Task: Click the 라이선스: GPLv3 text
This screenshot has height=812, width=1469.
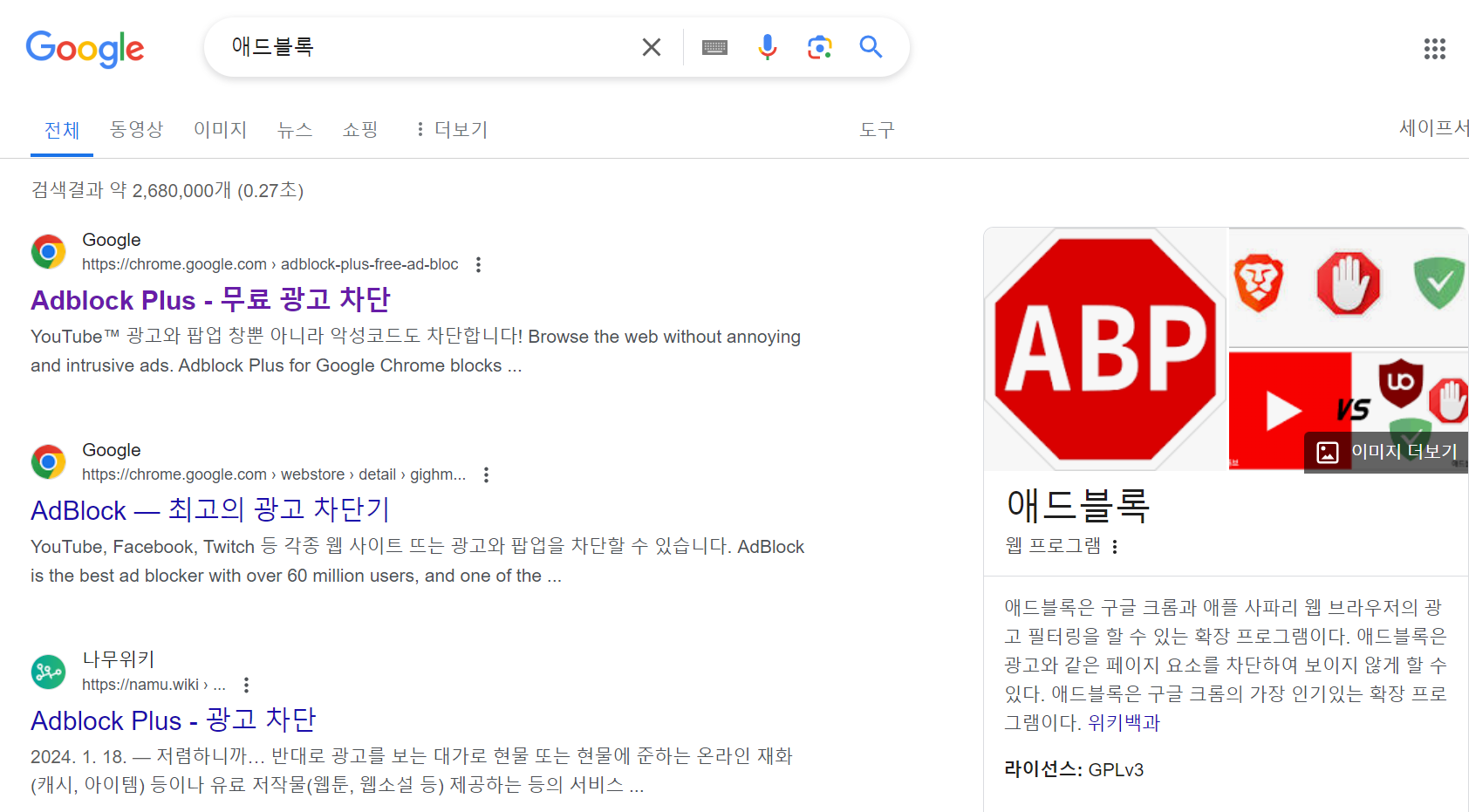Action: tap(1074, 769)
